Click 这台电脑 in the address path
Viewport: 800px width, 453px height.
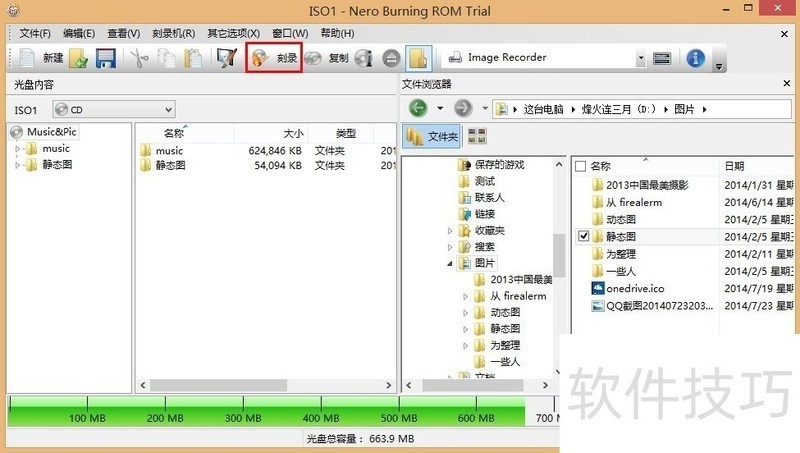pos(543,109)
